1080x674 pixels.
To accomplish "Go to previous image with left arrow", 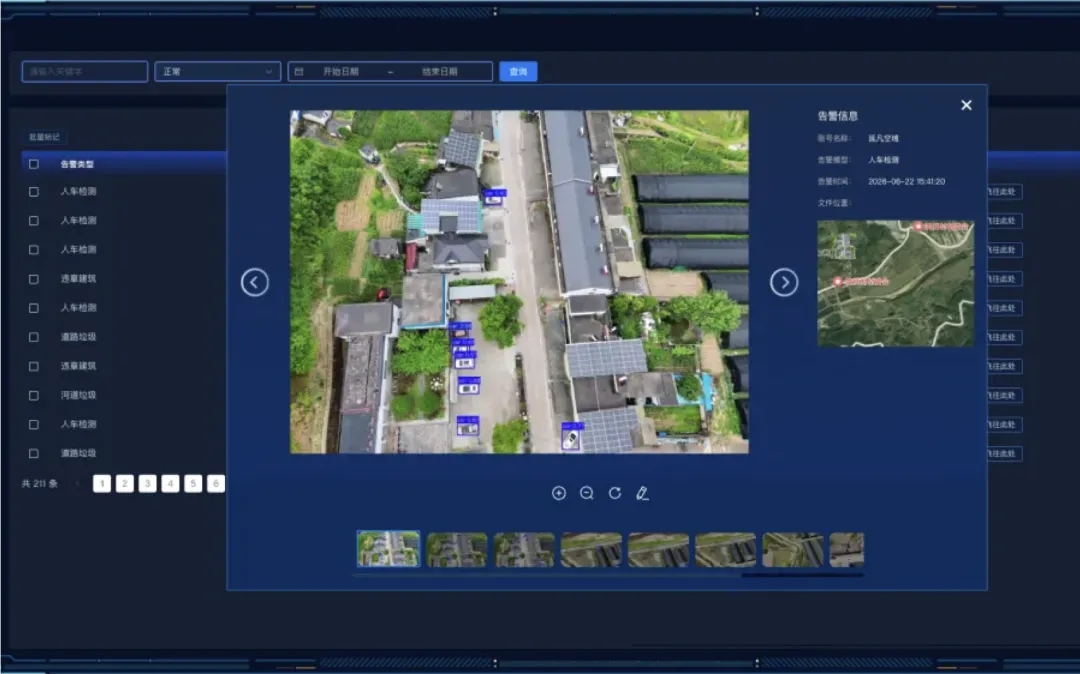I will point(255,282).
